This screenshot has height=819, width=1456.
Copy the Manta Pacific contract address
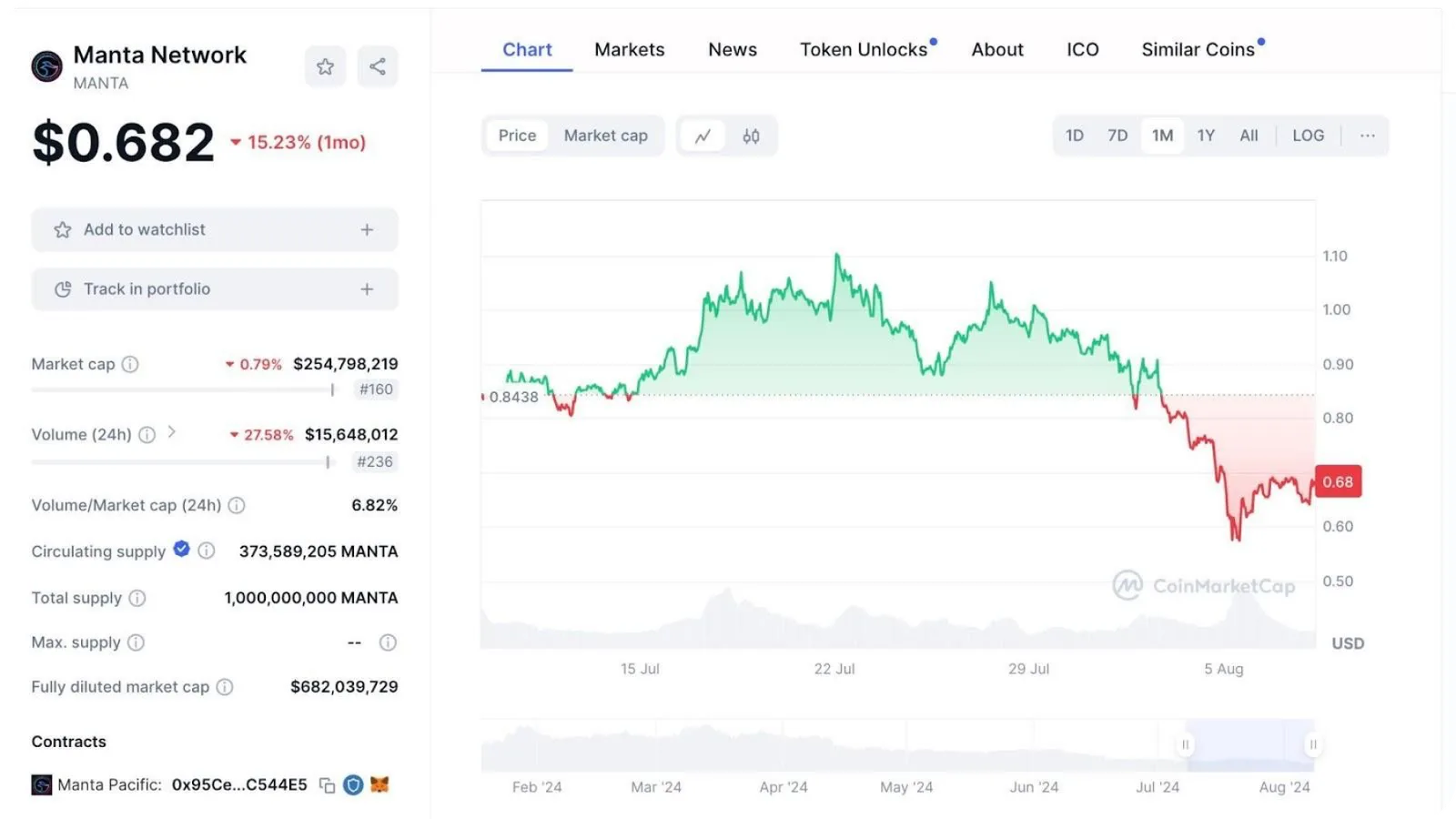tap(328, 785)
